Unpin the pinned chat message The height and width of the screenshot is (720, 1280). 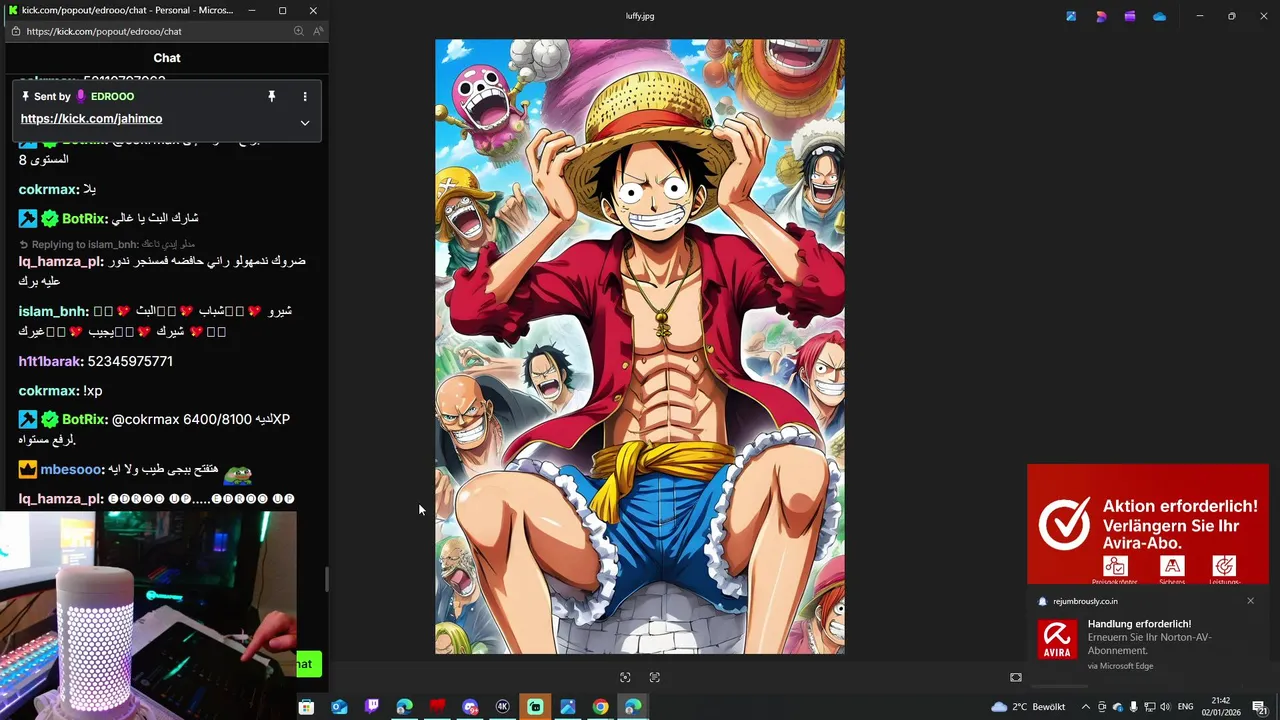click(271, 96)
